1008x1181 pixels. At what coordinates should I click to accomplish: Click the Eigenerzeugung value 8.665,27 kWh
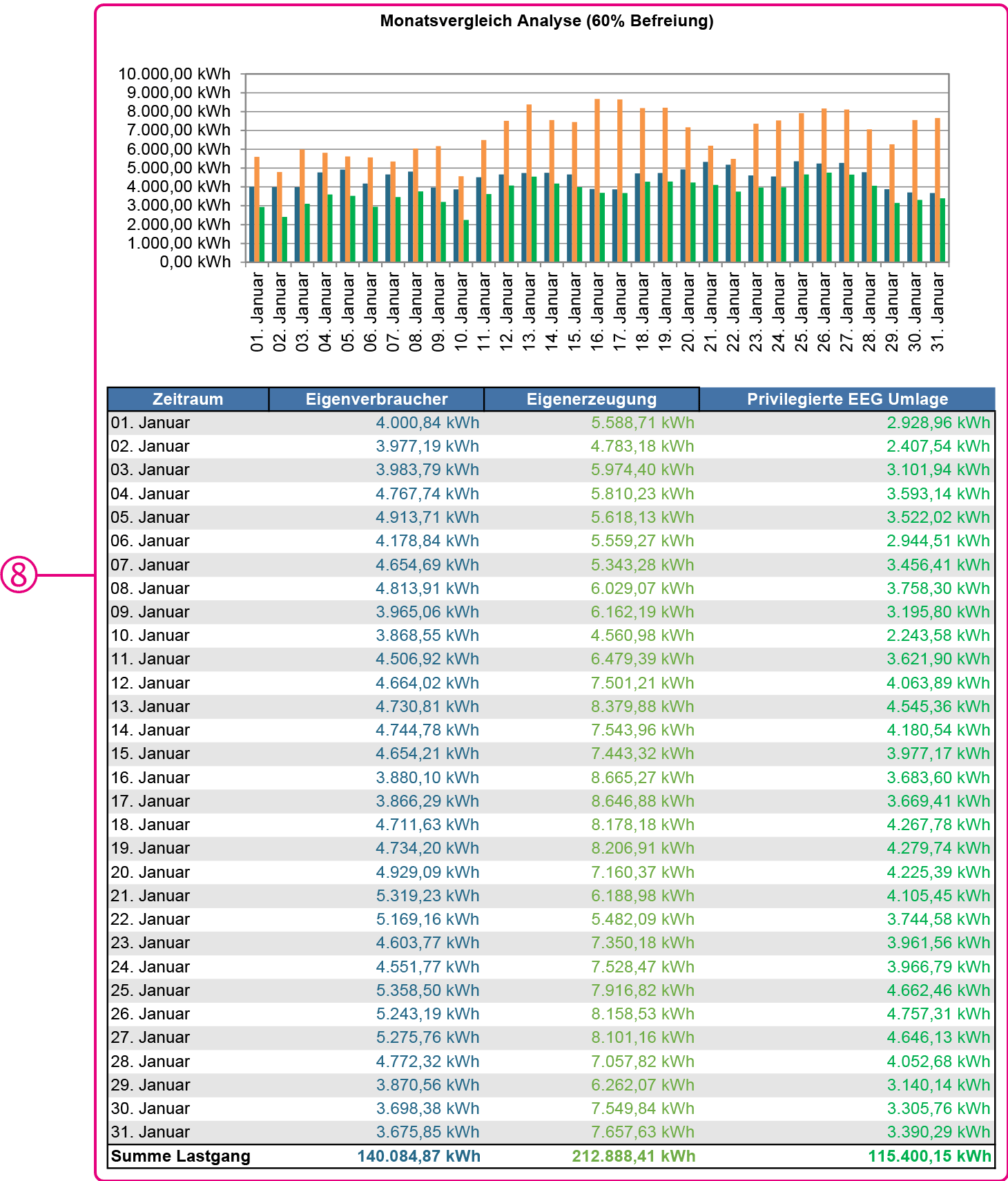642,778
